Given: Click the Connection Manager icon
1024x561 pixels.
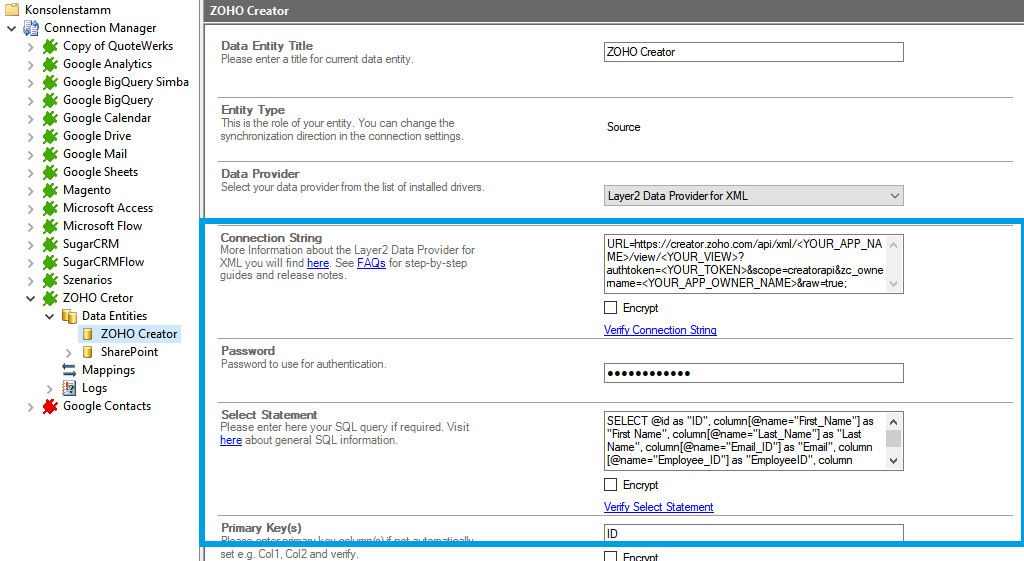Looking at the screenshot, I should point(31,28).
